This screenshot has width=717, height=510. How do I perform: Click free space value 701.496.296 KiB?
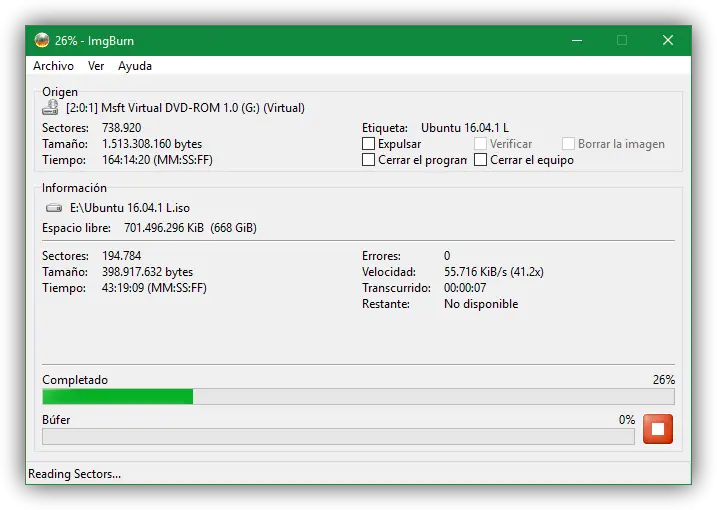pyautogui.click(x=164, y=228)
